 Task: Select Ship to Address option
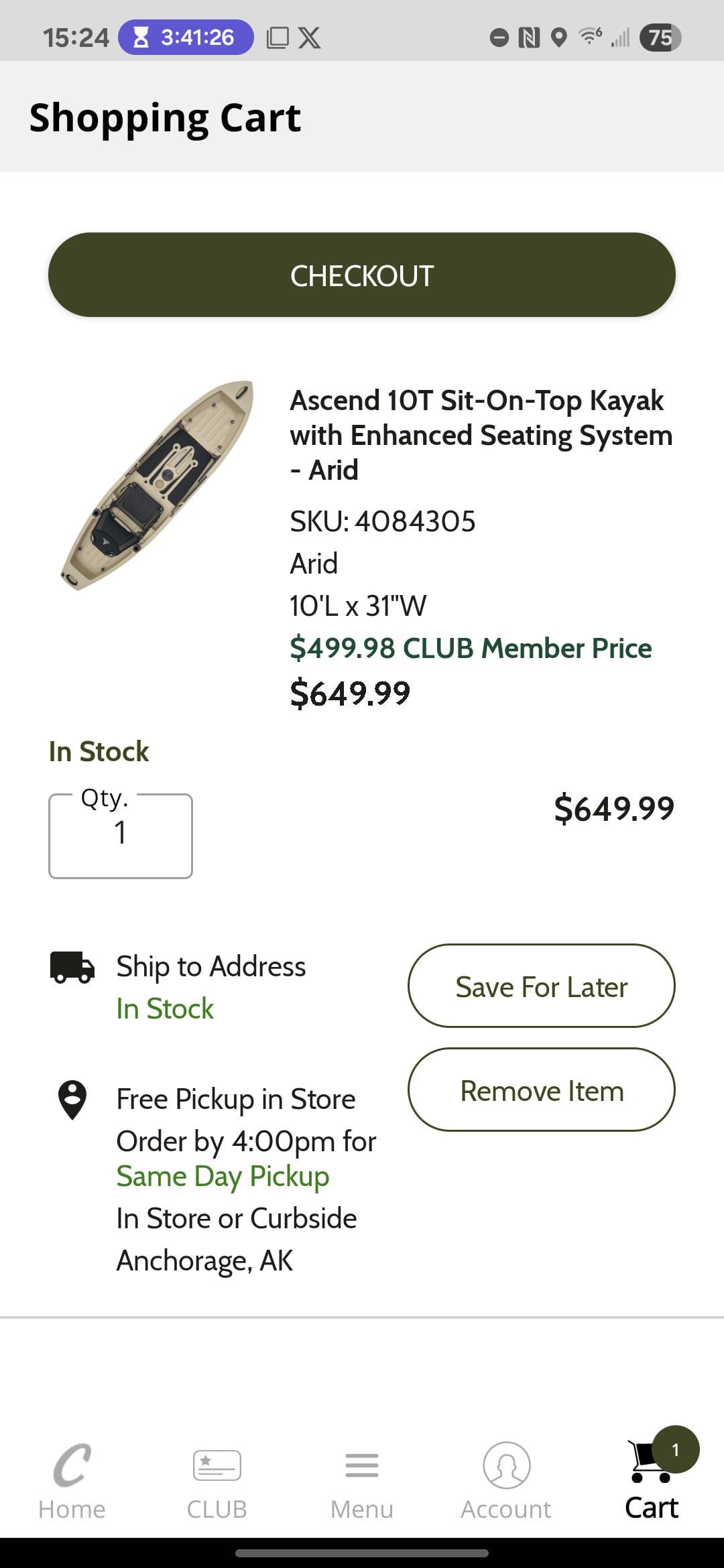click(x=210, y=966)
